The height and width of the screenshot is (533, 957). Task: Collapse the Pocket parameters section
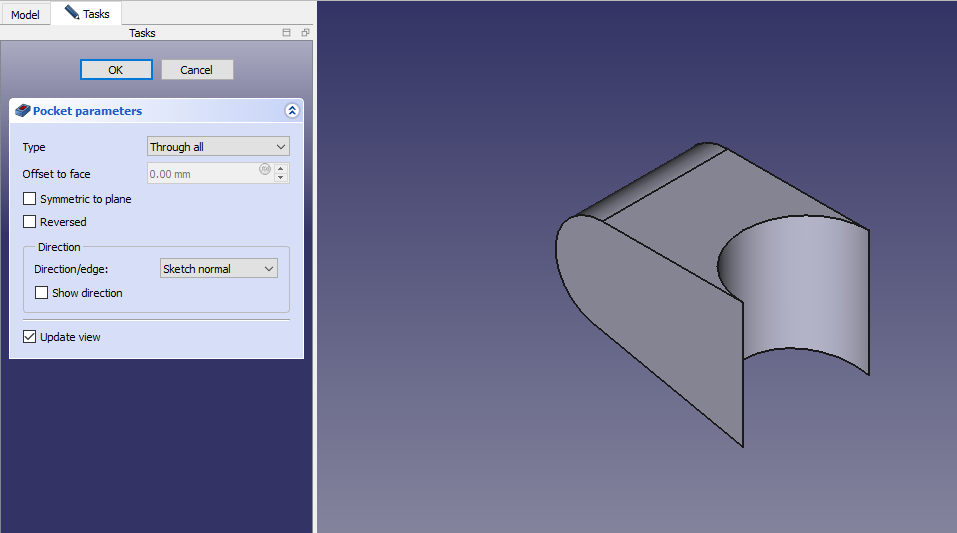292,111
